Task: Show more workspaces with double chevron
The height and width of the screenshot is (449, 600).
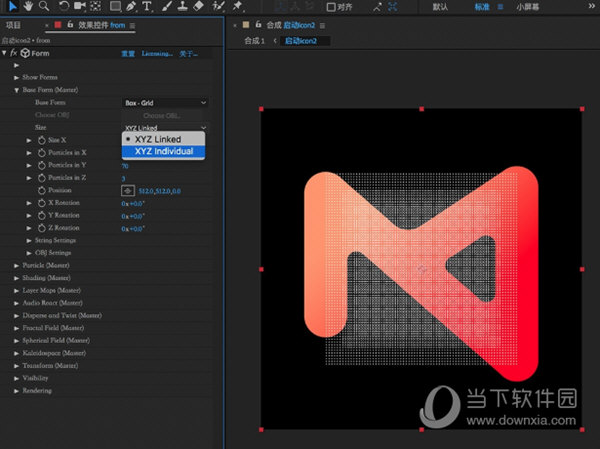Action: pyautogui.click(x=592, y=6)
